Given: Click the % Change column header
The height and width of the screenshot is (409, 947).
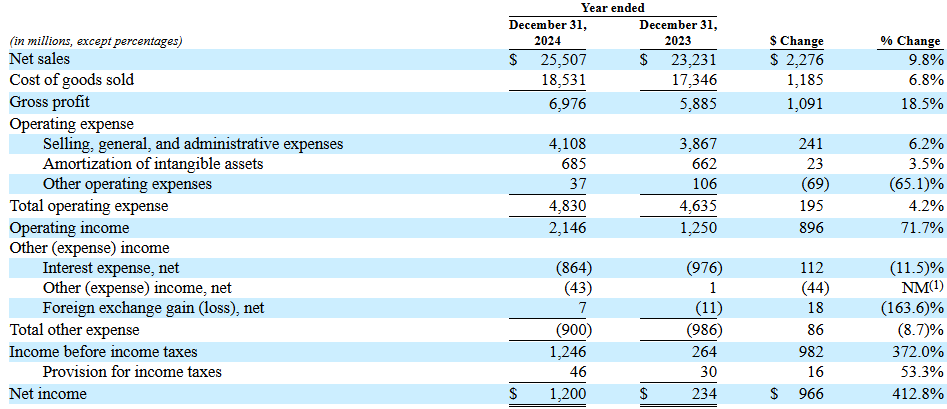Looking at the screenshot, I should pos(909,41).
